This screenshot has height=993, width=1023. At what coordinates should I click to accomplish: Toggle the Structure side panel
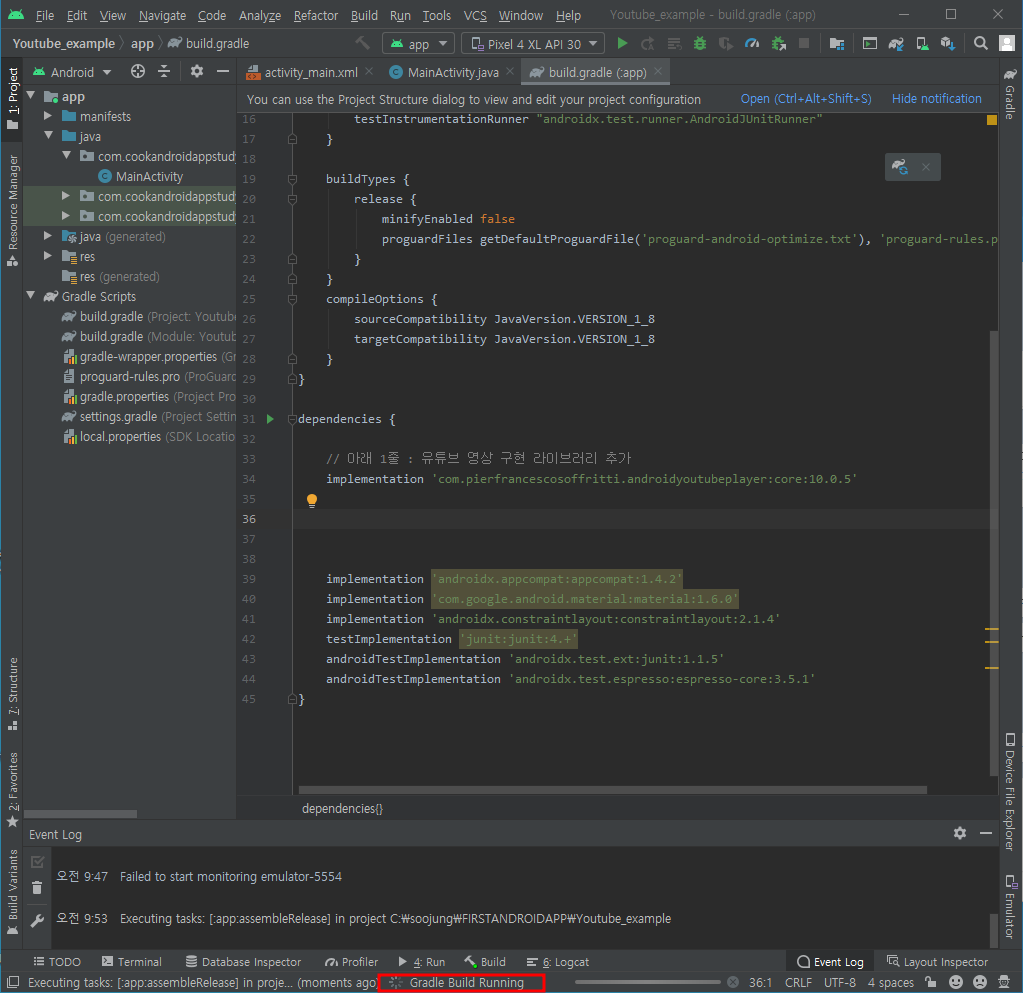coord(12,695)
